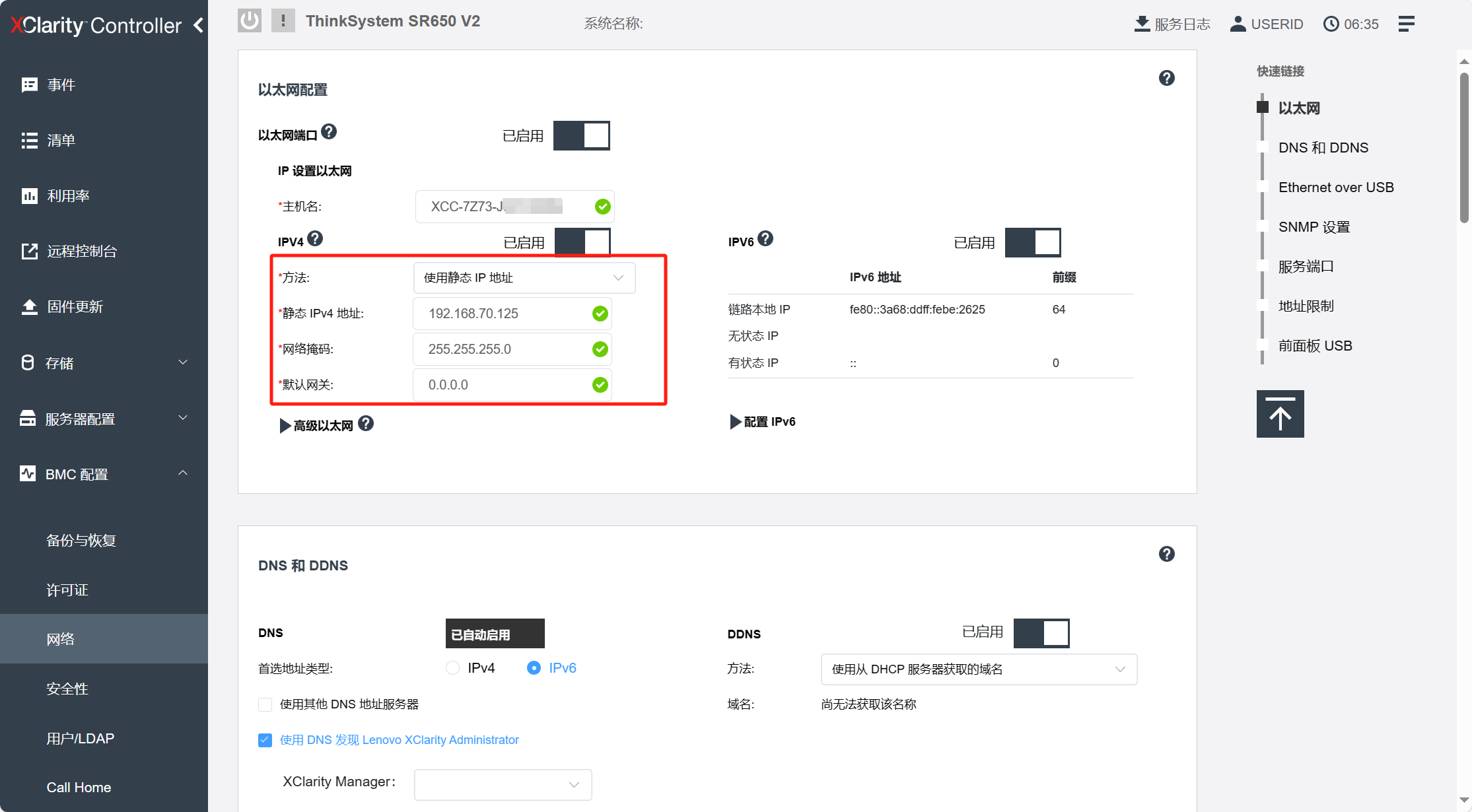Show help for 高级以太网
The width and height of the screenshot is (1472, 812).
coord(366,423)
